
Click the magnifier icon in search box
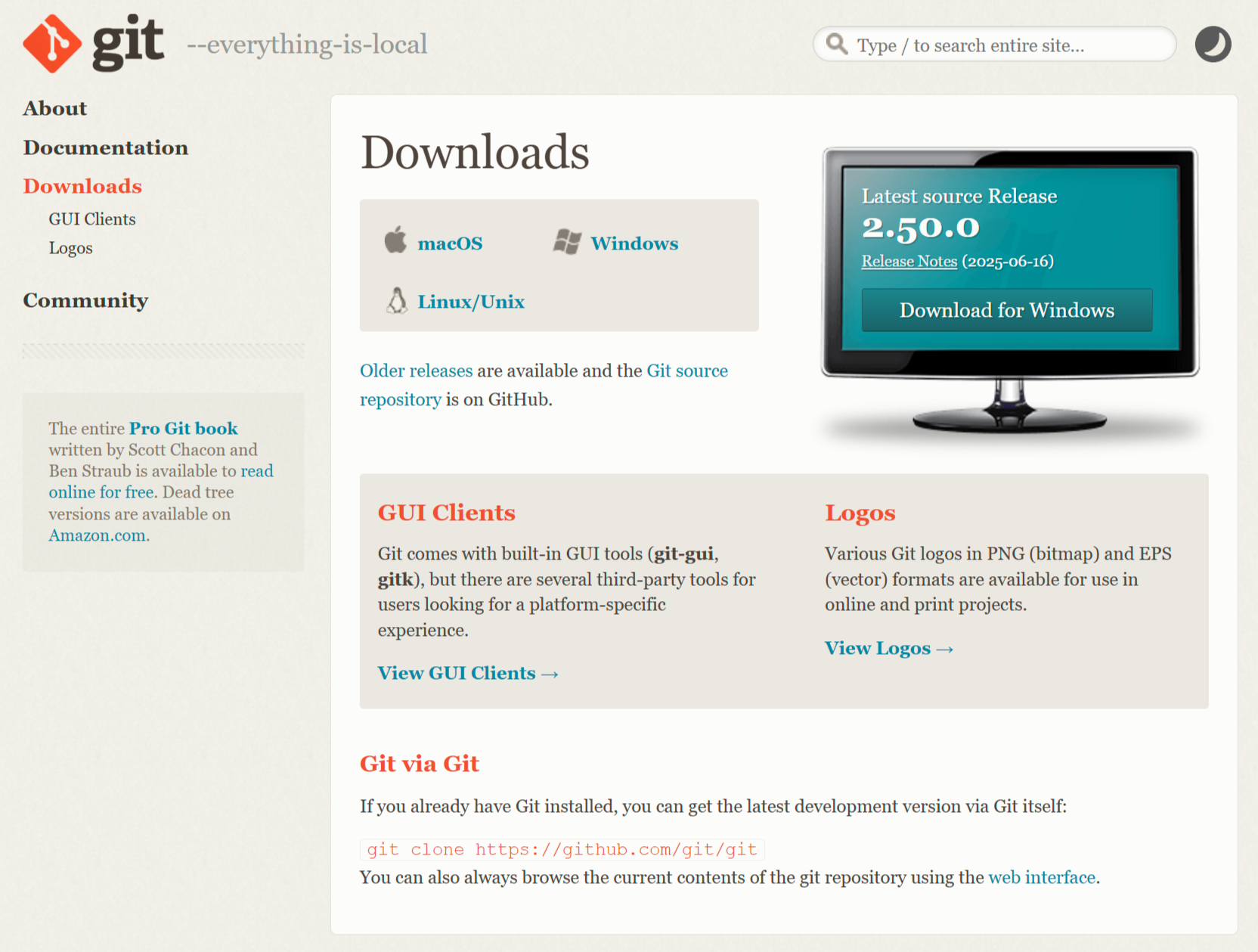click(x=836, y=44)
